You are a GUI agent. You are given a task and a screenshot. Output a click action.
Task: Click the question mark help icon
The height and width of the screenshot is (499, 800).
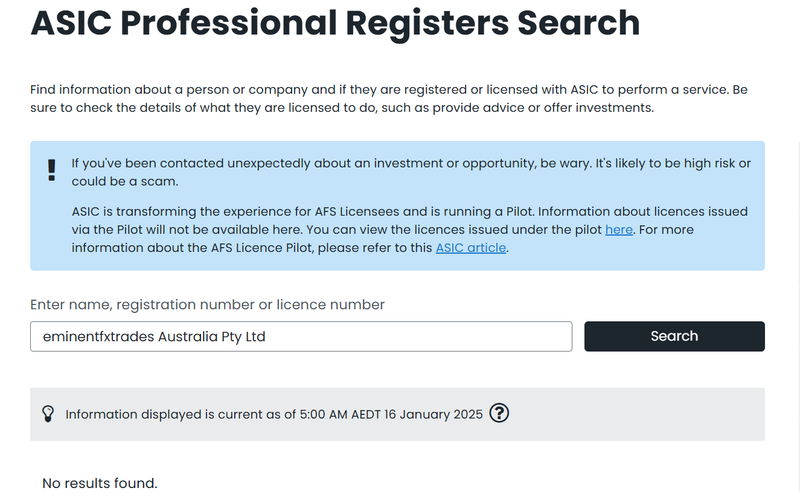point(499,413)
